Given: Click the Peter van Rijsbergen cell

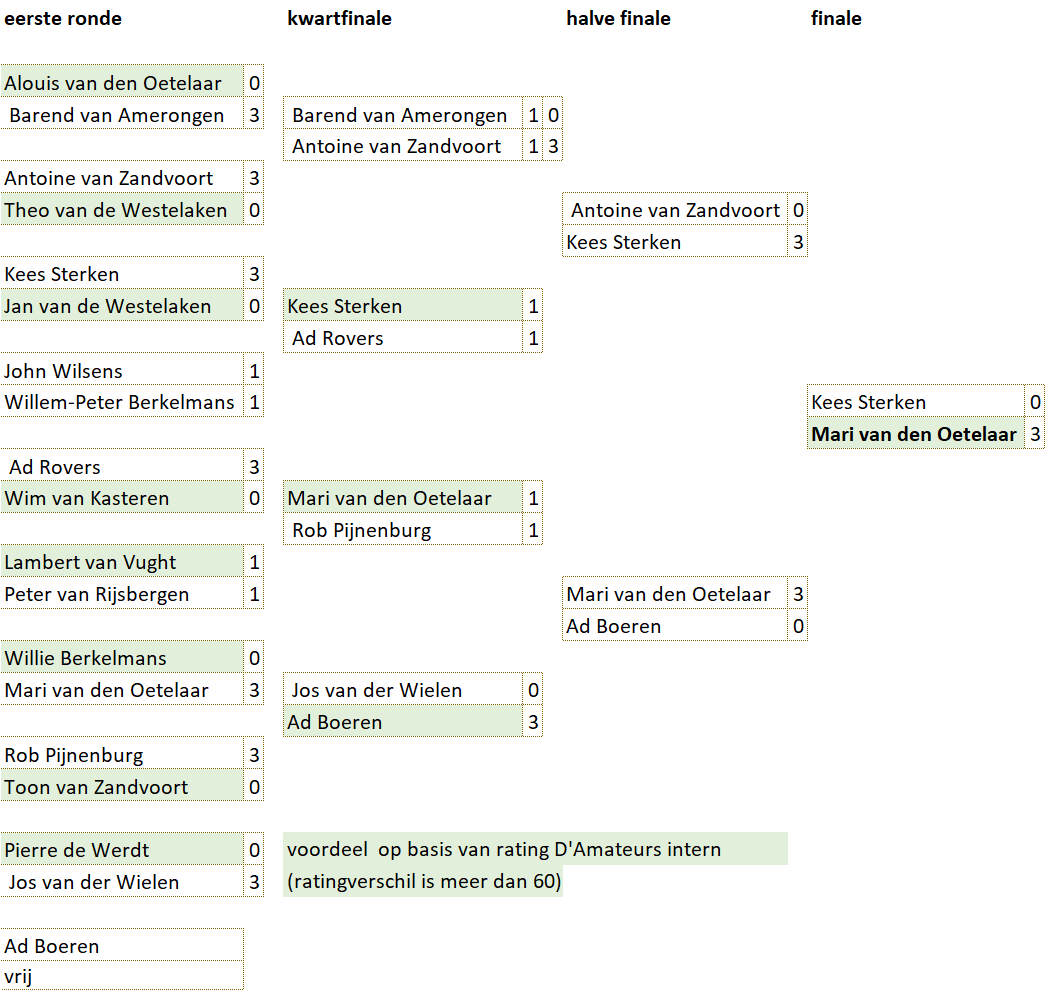Looking at the screenshot, I should [x=96, y=594].
